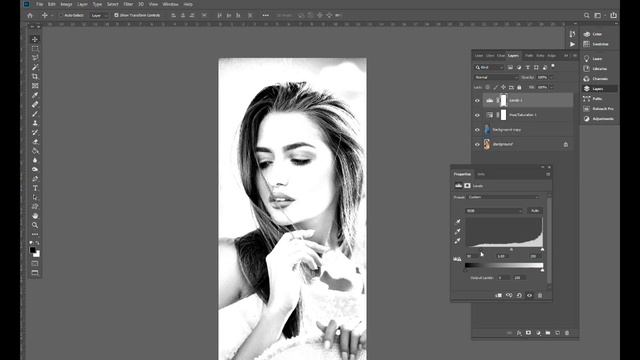Viewport: 640px width, 360px height.
Task: Open the layer Opacity dropdown arrow
Action: tap(551, 77)
